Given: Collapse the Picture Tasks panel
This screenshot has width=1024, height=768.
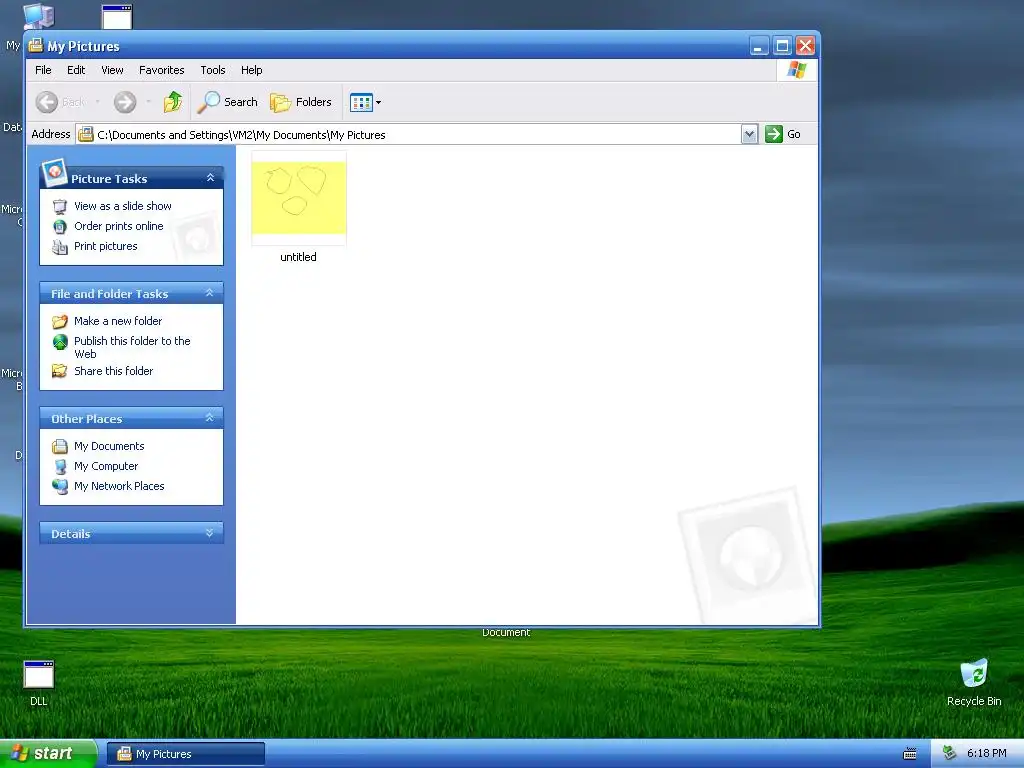Looking at the screenshot, I should pyautogui.click(x=210, y=178).
